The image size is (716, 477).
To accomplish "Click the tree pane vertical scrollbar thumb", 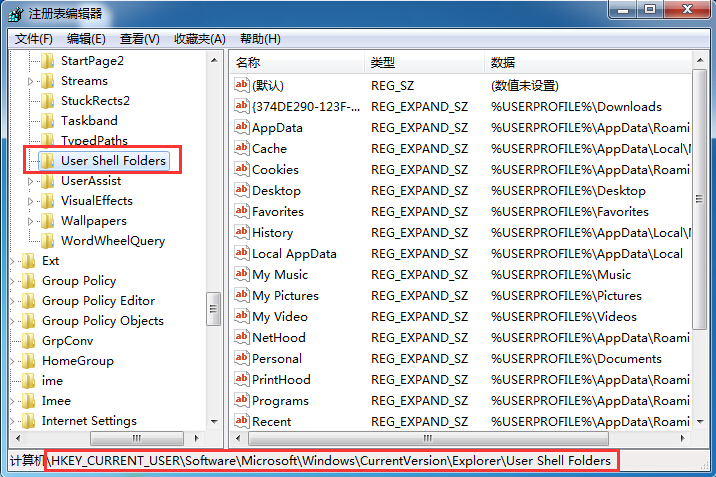I will pos(214,309).
